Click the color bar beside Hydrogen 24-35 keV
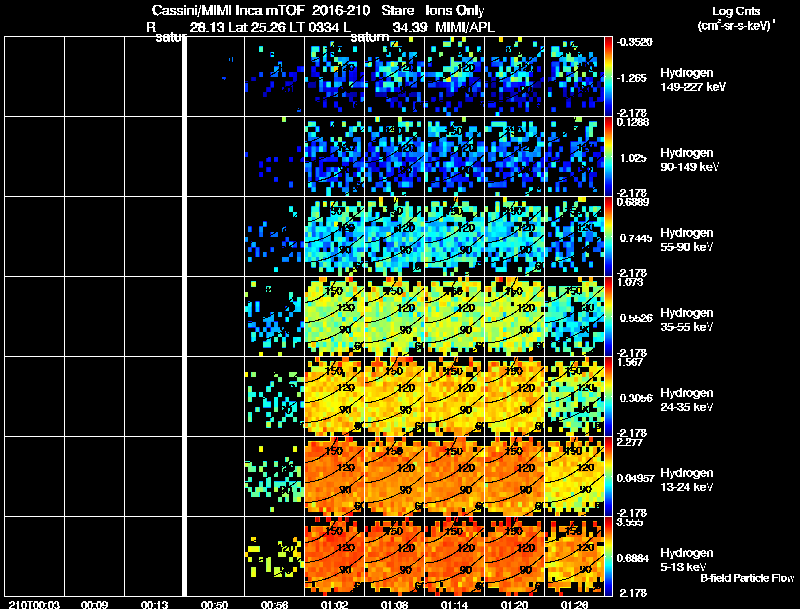Image resolution: width=800 pixels, height=609 pixels. [x=608, y=397]
